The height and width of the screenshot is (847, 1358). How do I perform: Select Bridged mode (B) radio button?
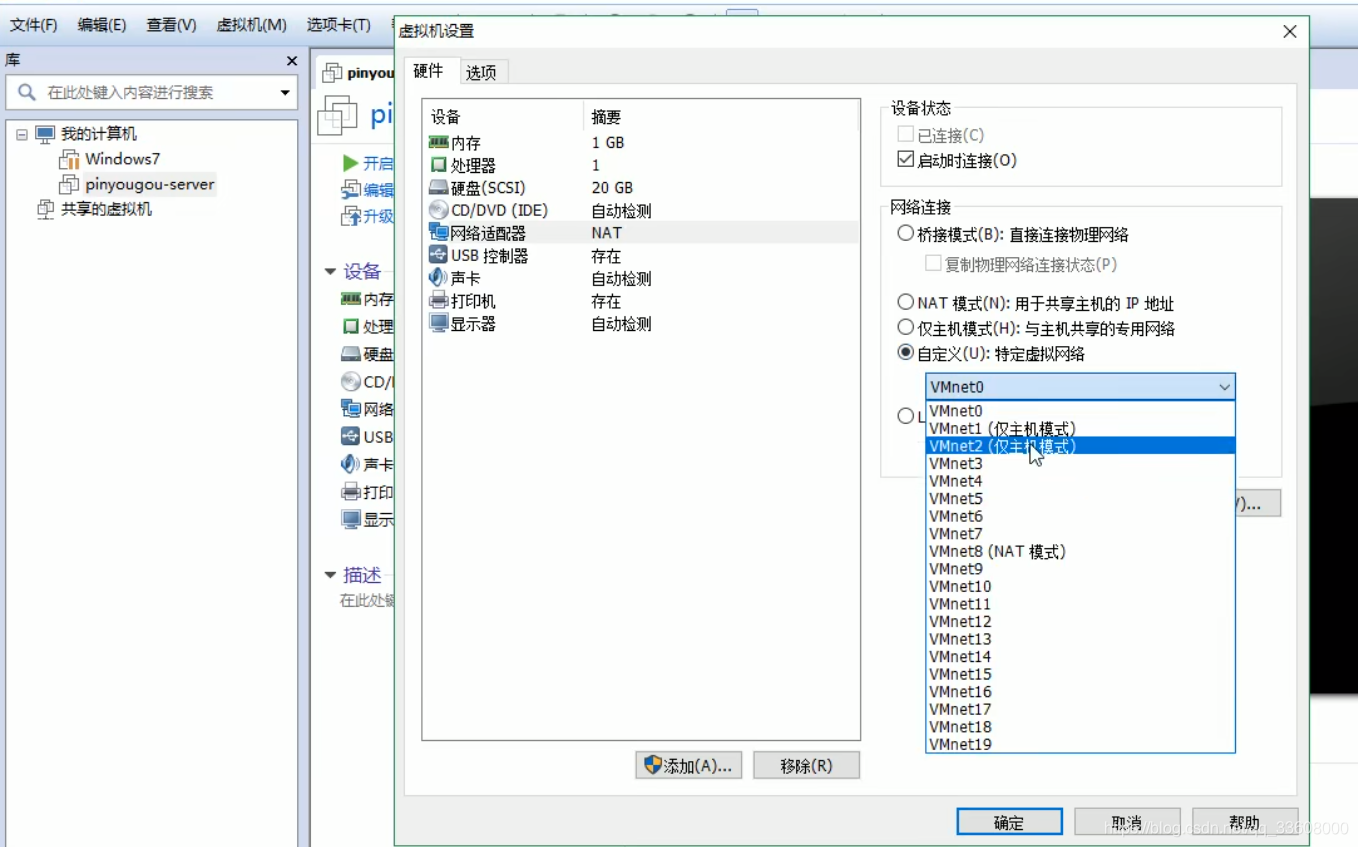906,234
